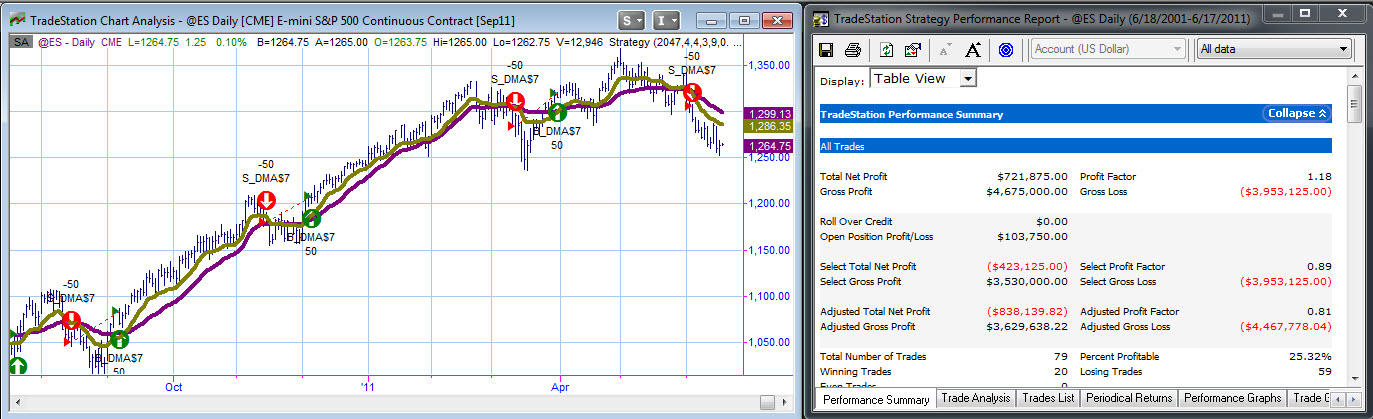Click Select Total Net Profit value ($423,125.00)
Screen dimensions: 1373x419
(x=1027, y=267)
